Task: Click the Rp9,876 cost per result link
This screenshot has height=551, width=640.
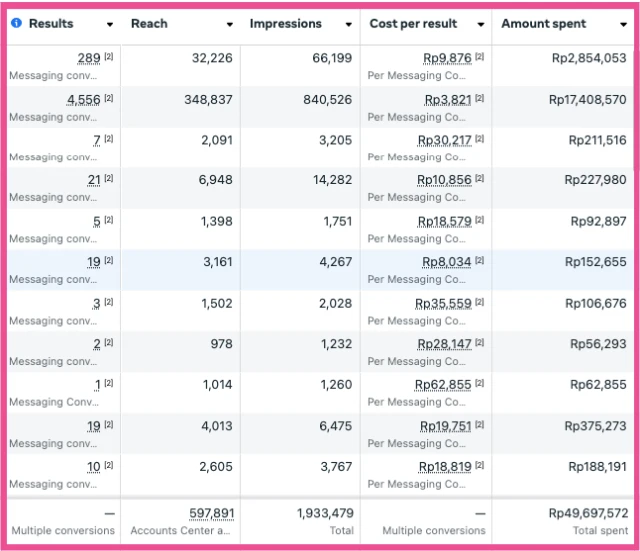Action: pyautogui.click(x=447, y=58)
